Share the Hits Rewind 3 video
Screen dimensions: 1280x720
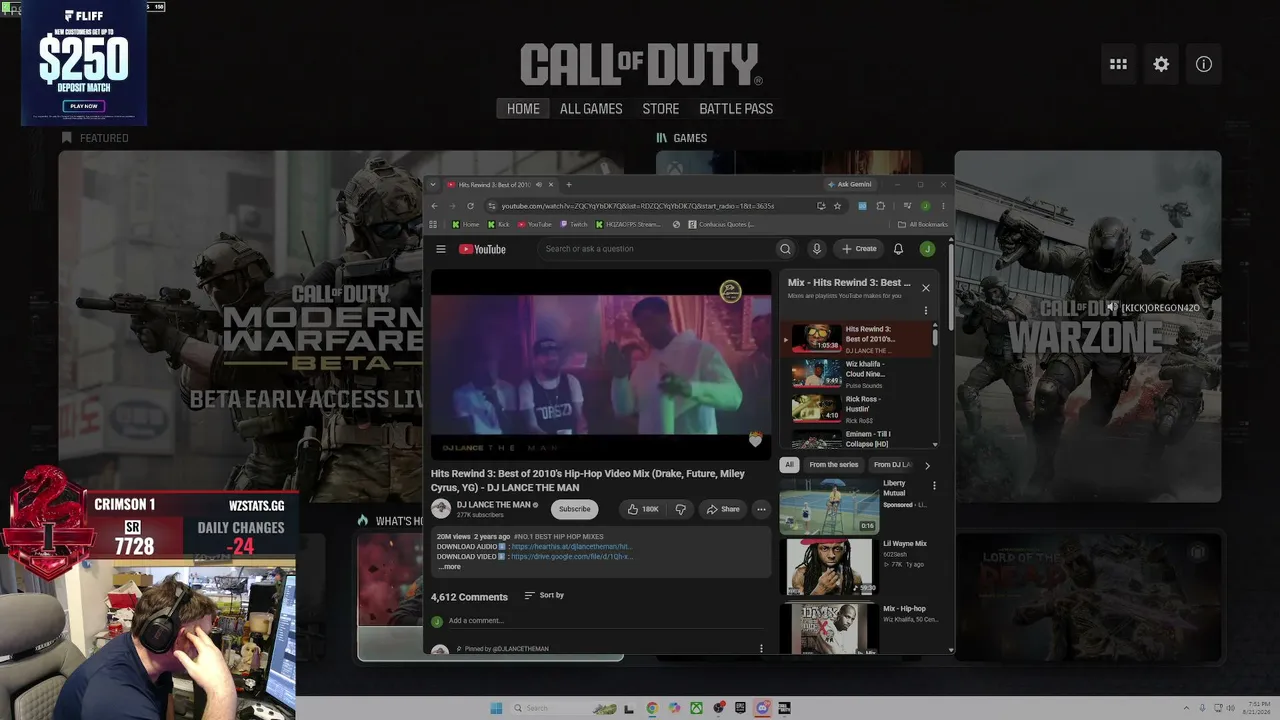click(723, 509)
